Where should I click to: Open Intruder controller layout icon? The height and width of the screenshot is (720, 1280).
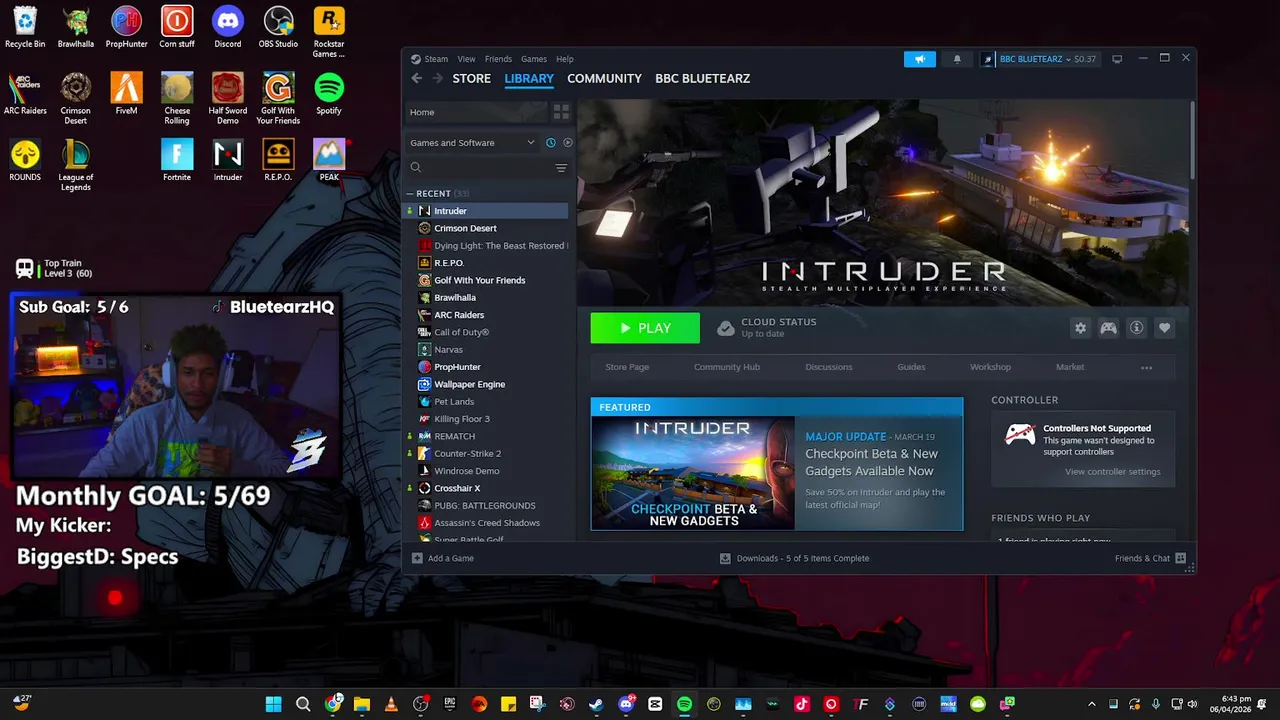tap(1108, 328)
